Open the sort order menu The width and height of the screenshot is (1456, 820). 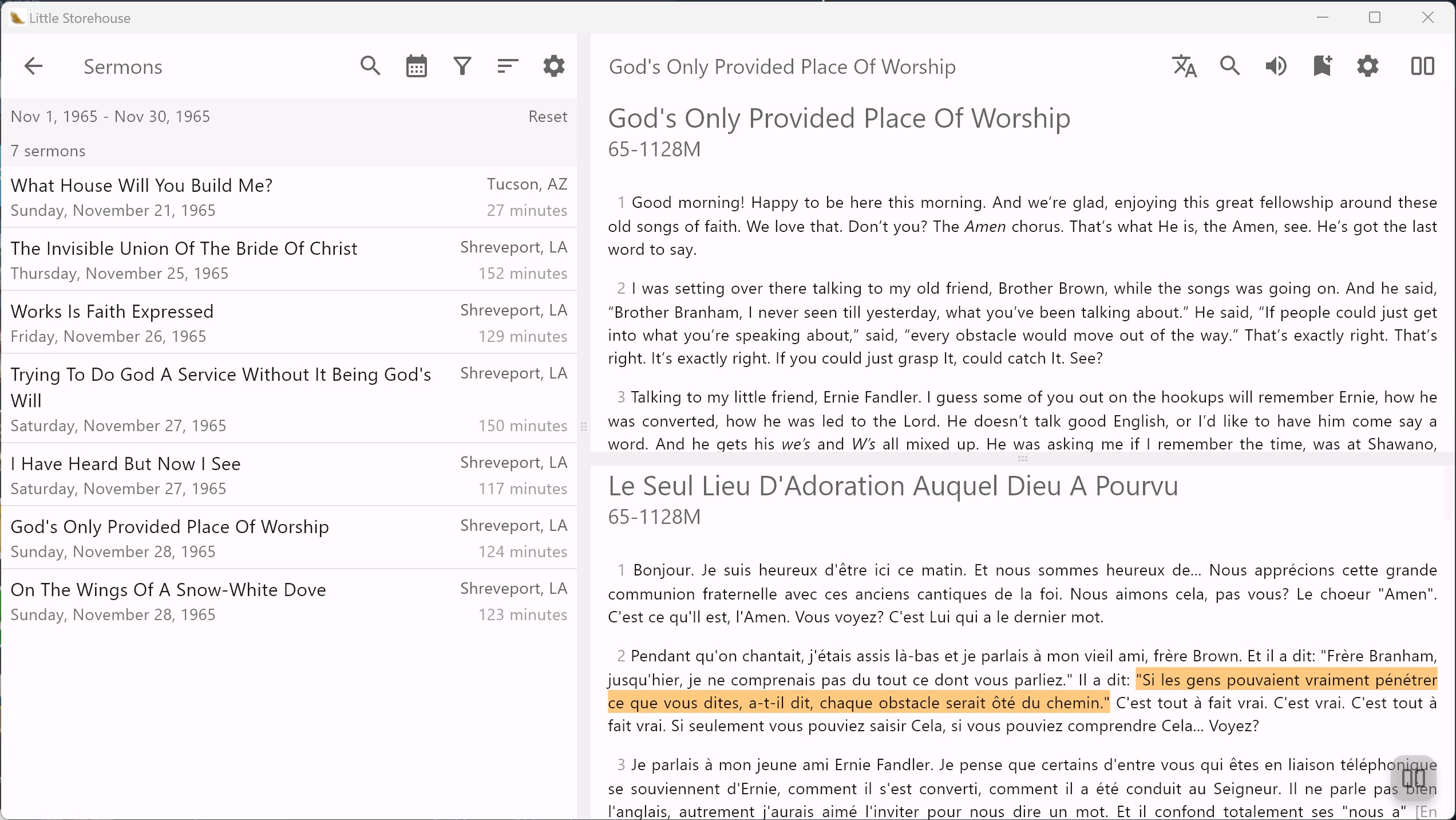[508, 66]
